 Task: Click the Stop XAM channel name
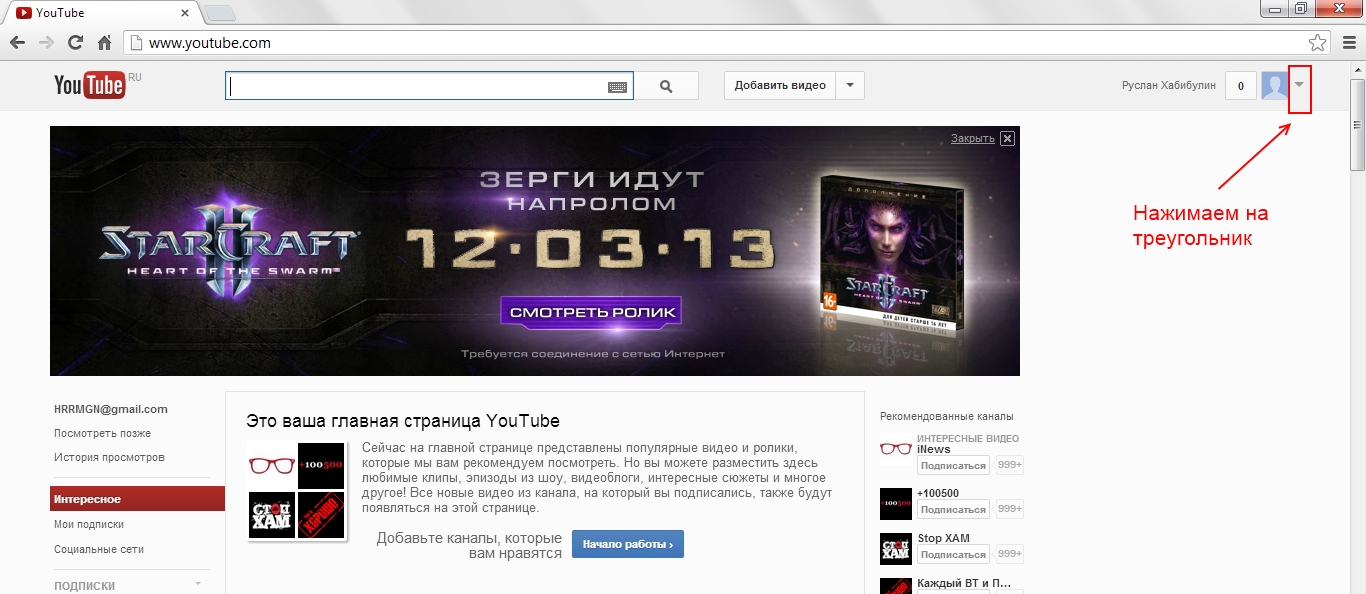coord(943,538)
